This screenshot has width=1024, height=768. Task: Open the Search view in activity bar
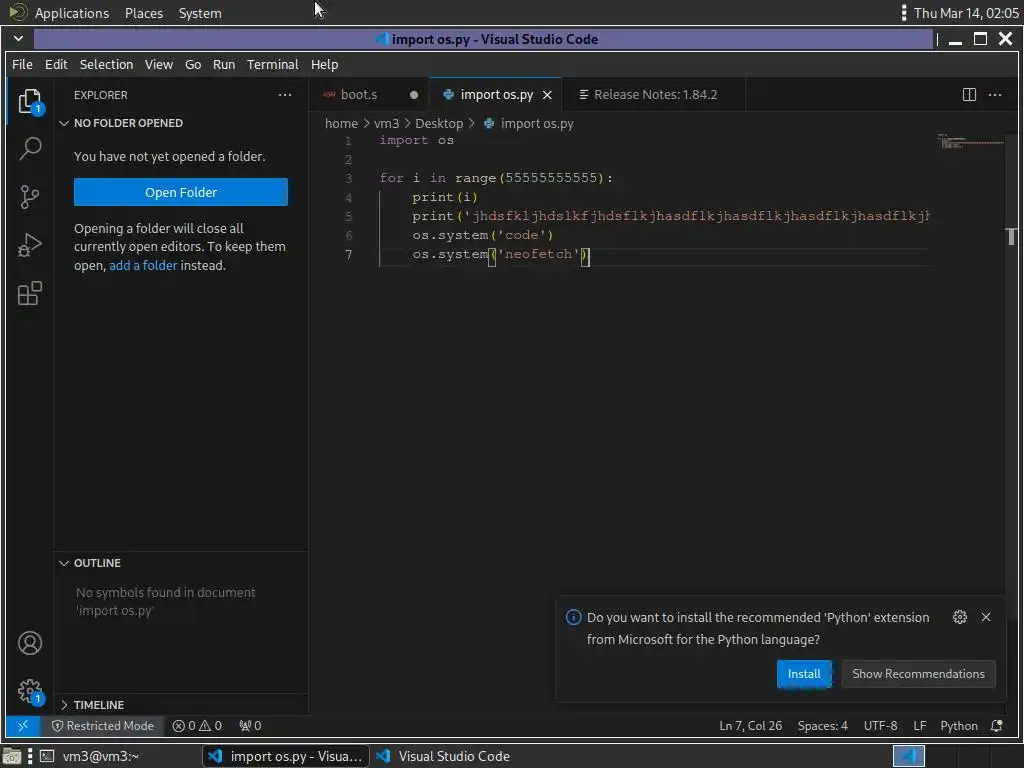click(x=29, y=149)
